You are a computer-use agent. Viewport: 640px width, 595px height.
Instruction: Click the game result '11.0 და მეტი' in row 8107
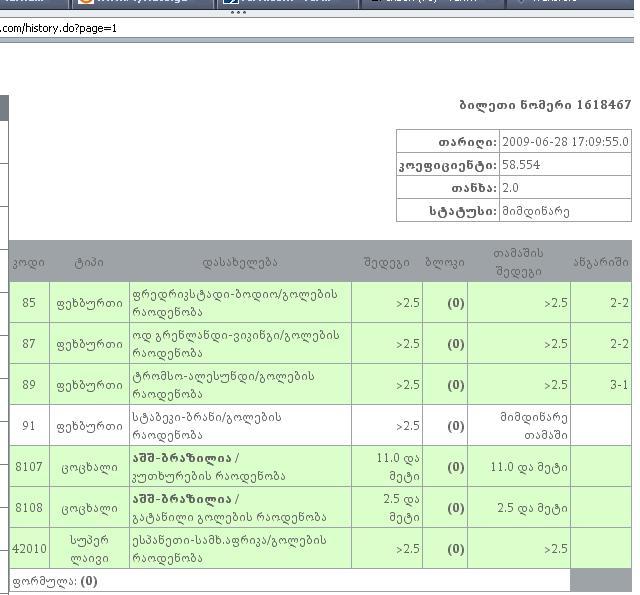pos(529,467)
